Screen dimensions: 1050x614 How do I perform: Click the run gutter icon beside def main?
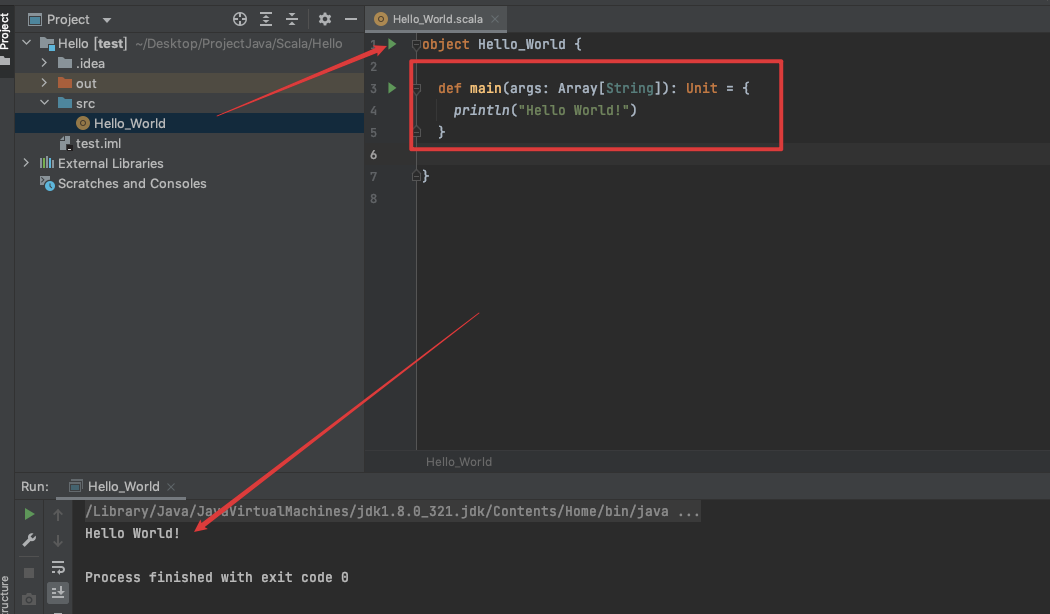point(392,88)
